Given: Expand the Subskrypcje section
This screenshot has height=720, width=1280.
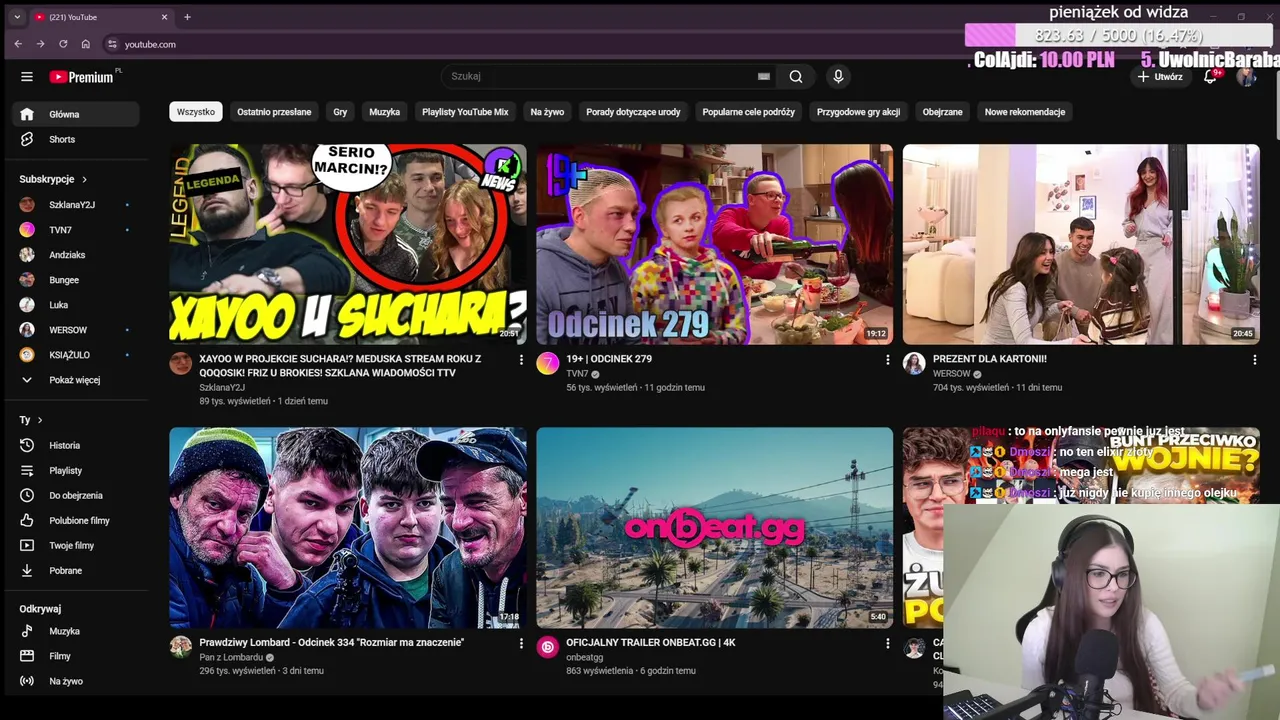Looking at the screenshot, I should pyautogui.click(x=54, y=179).
